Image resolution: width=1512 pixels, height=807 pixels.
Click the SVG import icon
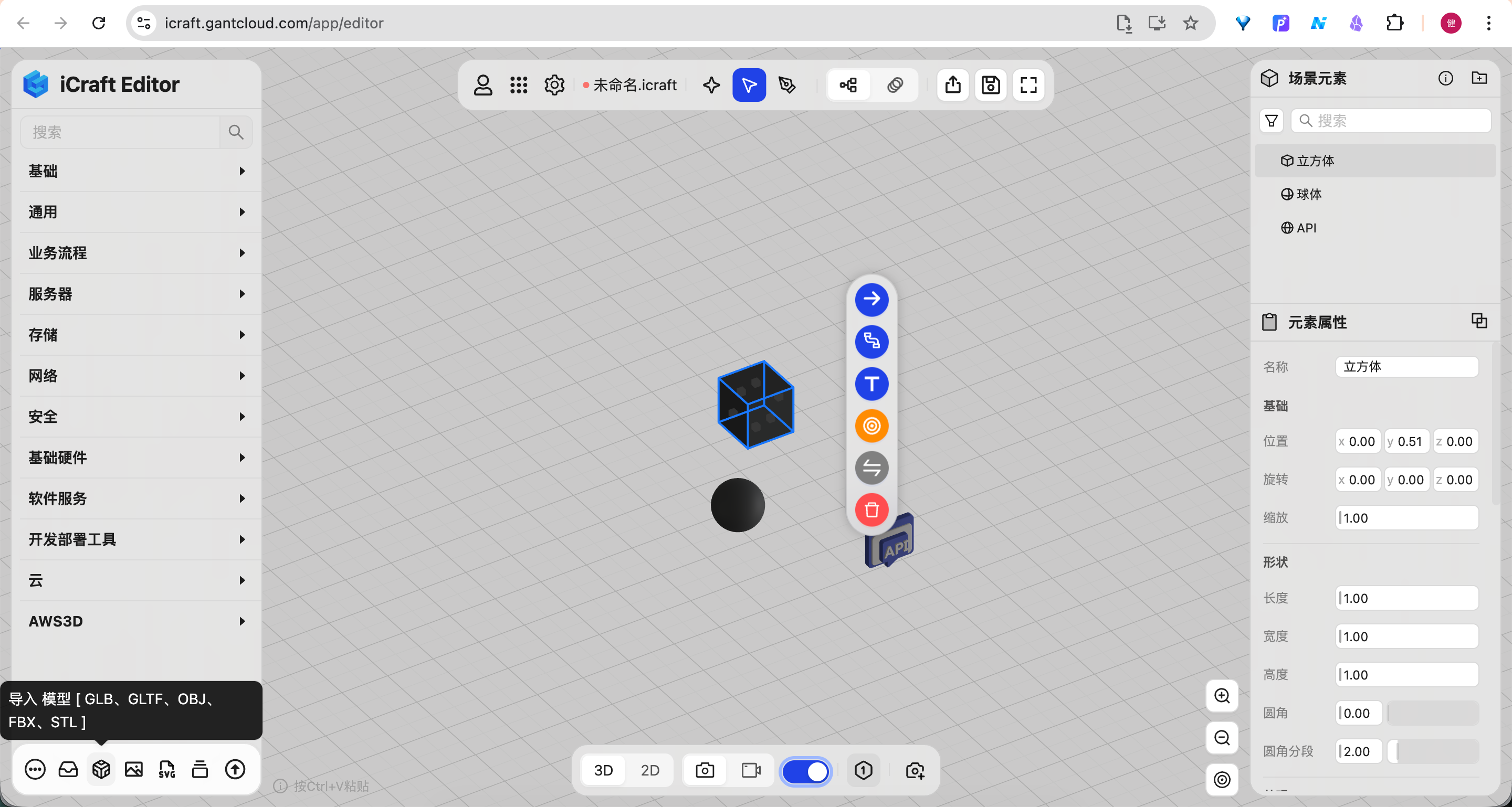[167, 769]
